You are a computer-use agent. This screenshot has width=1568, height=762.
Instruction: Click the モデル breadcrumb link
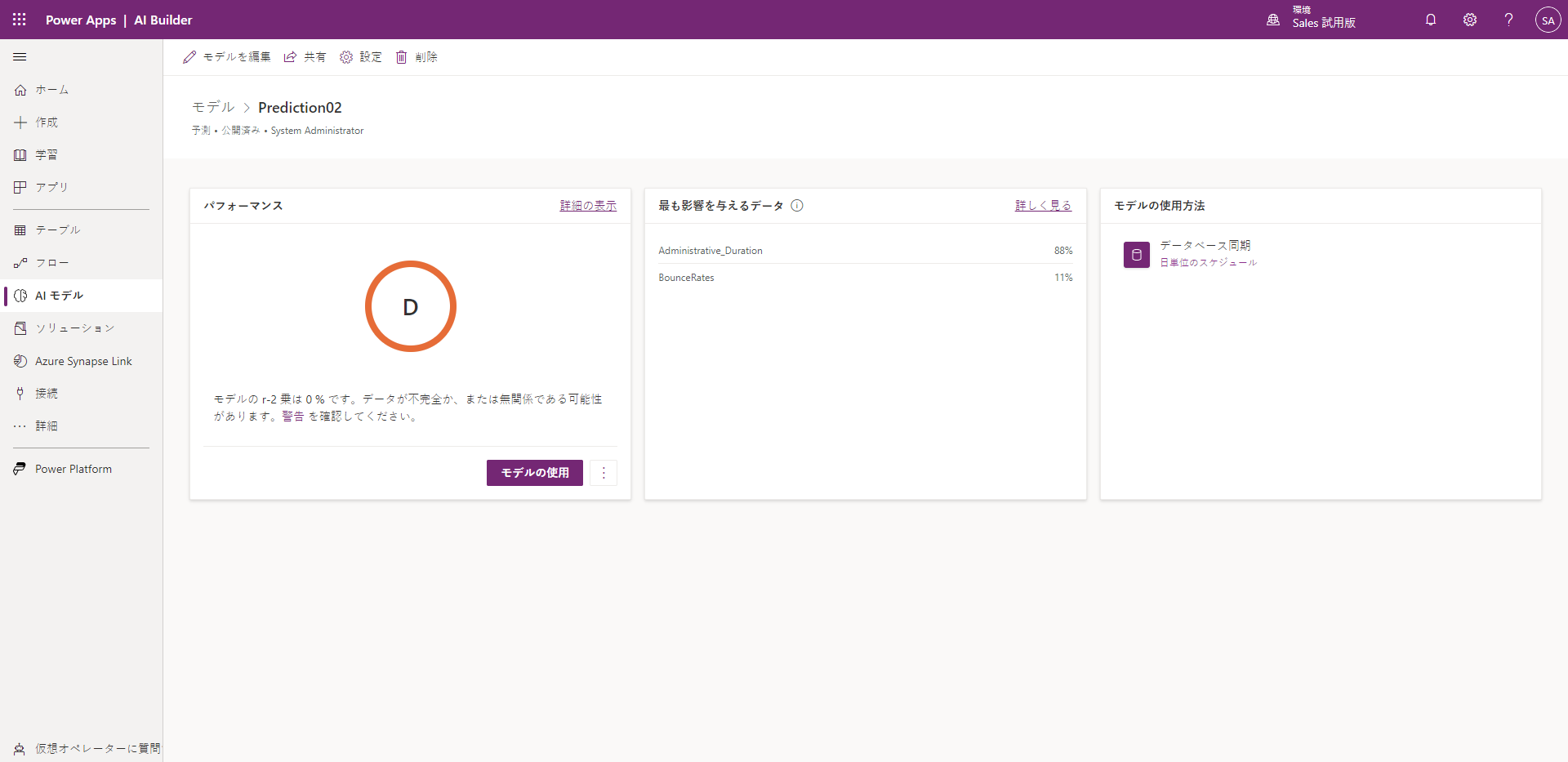coord(213,107)
